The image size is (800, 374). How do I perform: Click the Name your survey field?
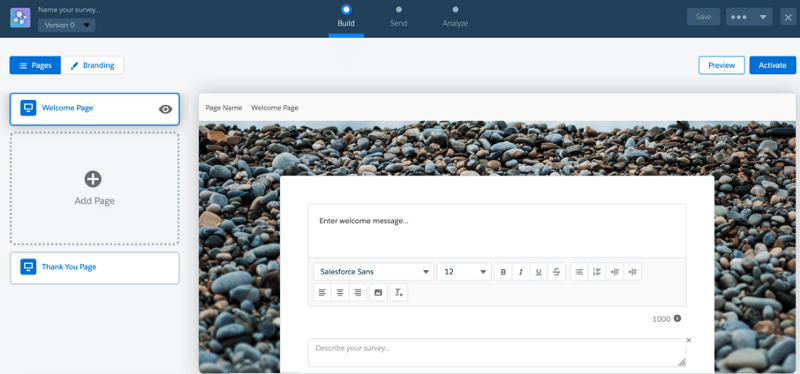69,9
